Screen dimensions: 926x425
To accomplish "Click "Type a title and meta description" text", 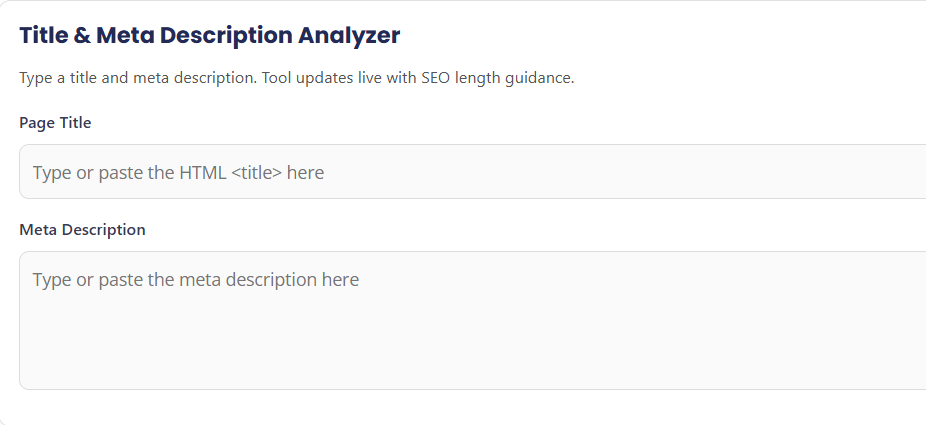I will pos(137,78).
